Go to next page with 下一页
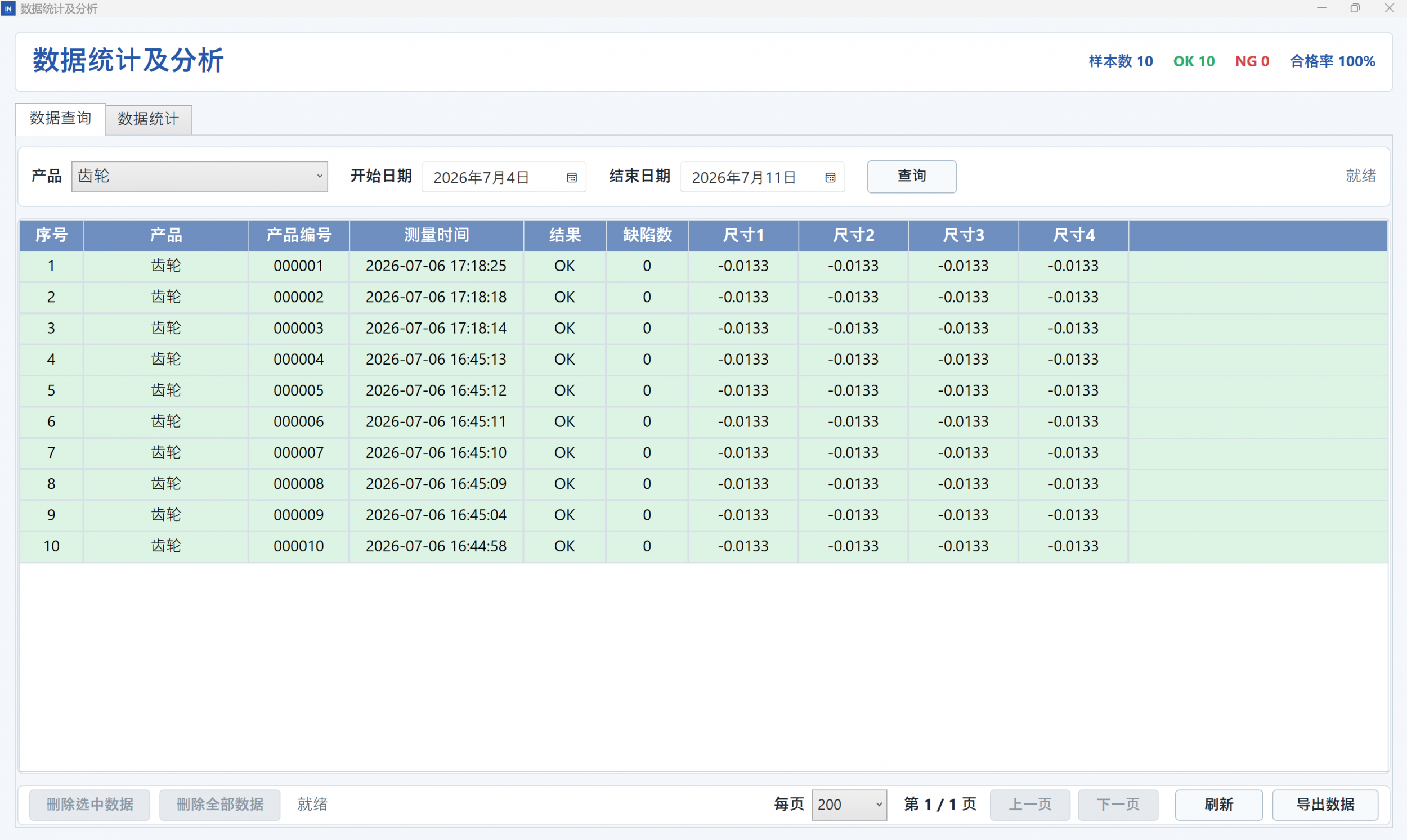 (1118, 805)
